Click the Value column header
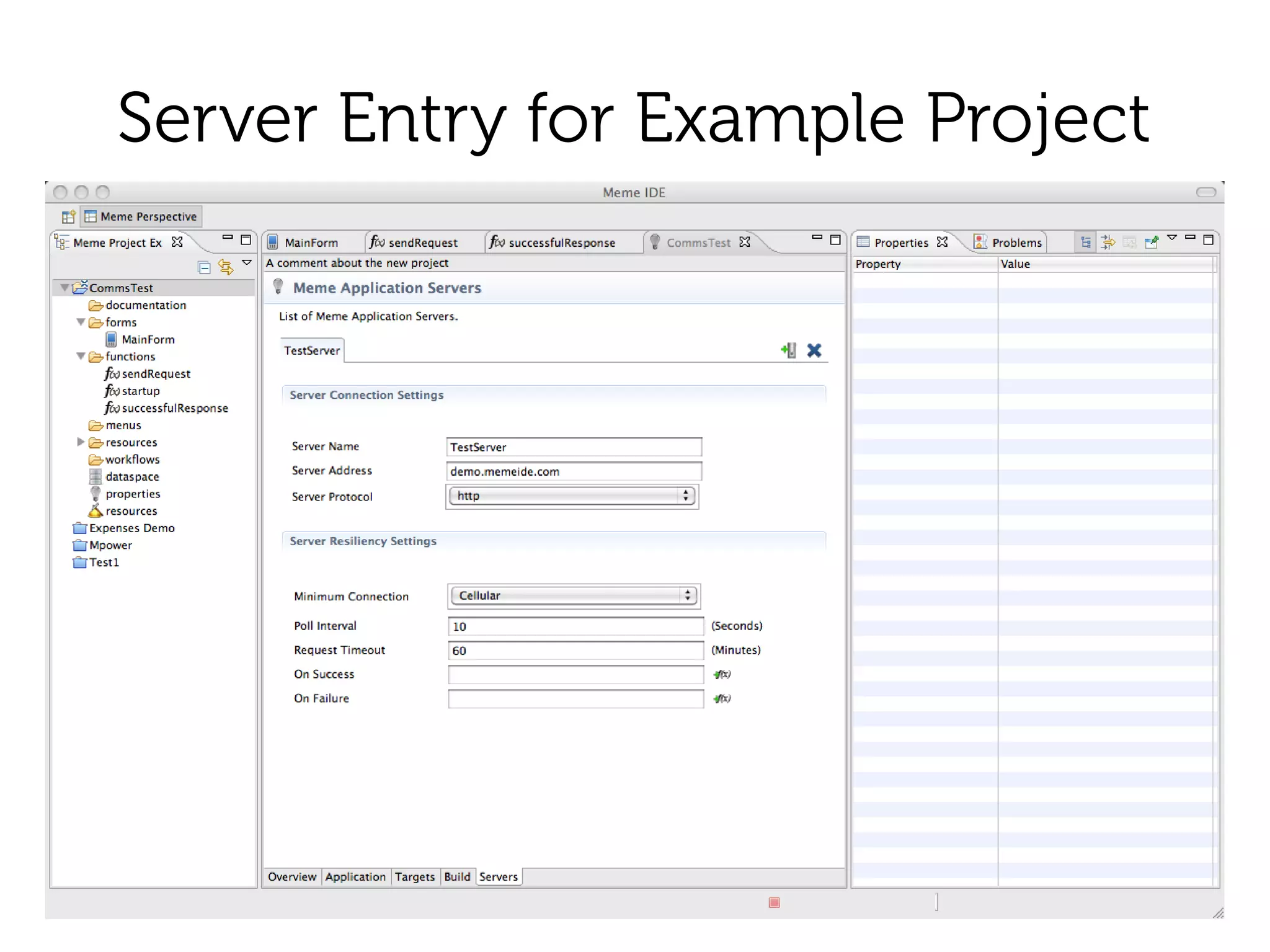This screenshot has width=1270, height=952. [1105, 264]
